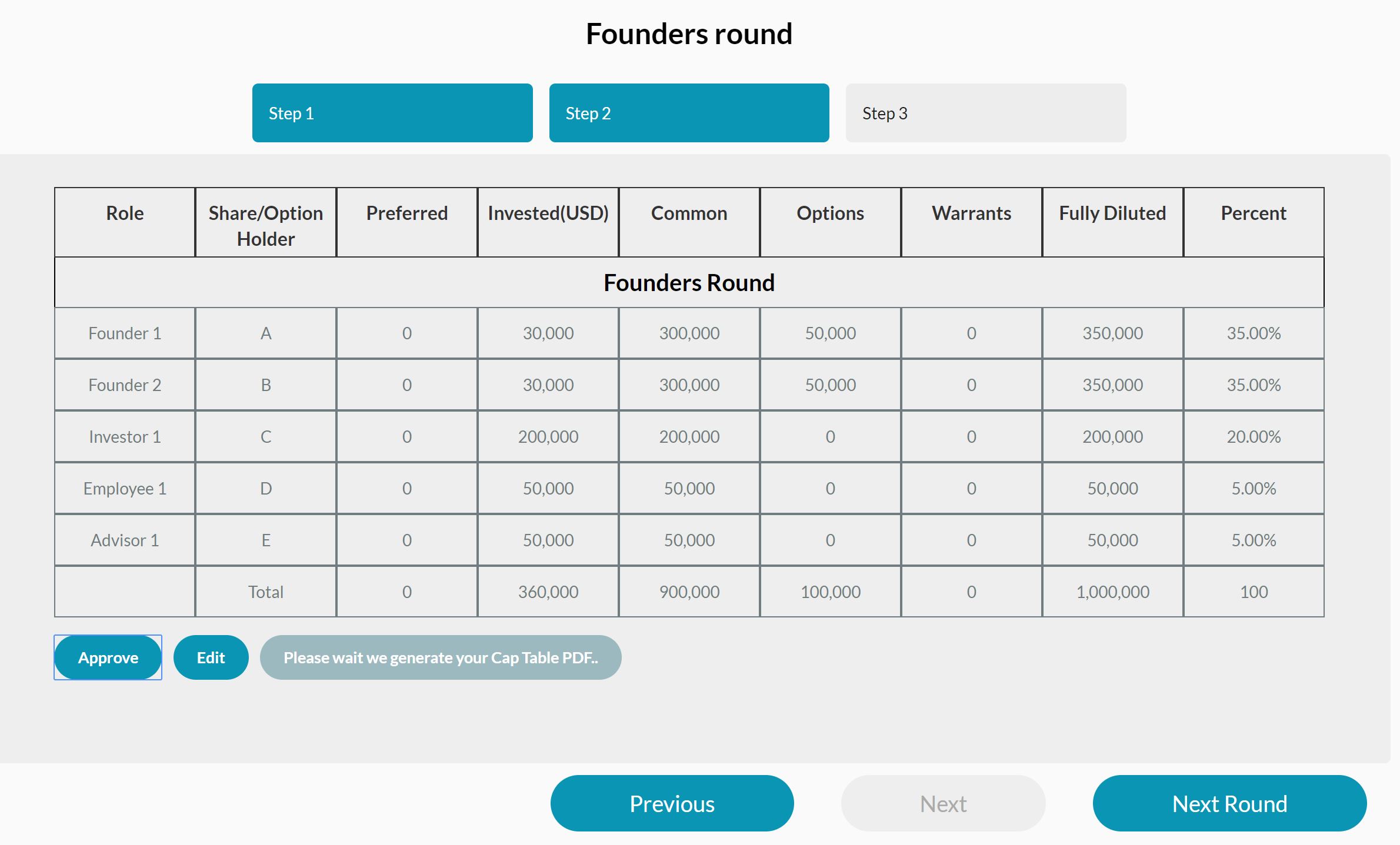Viewport: 1400px width, 845px height.
Task: Click the Founders Round section heading row
Action: [x=689, y=283]
